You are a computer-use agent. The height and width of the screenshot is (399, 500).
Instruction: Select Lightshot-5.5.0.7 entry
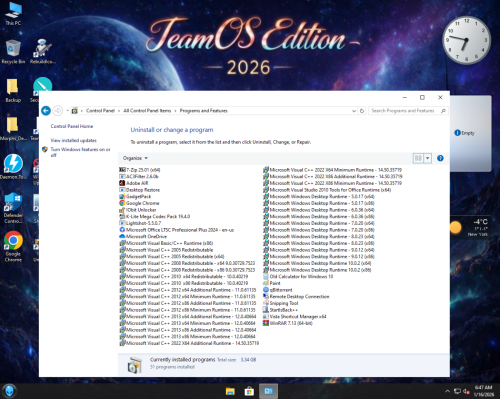click(140, 223)
